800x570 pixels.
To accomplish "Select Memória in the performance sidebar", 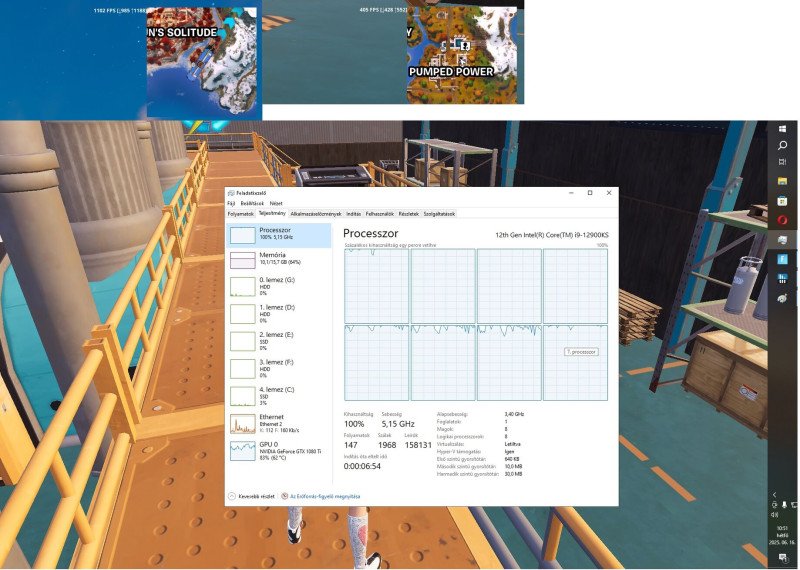I will coord(279,260).
